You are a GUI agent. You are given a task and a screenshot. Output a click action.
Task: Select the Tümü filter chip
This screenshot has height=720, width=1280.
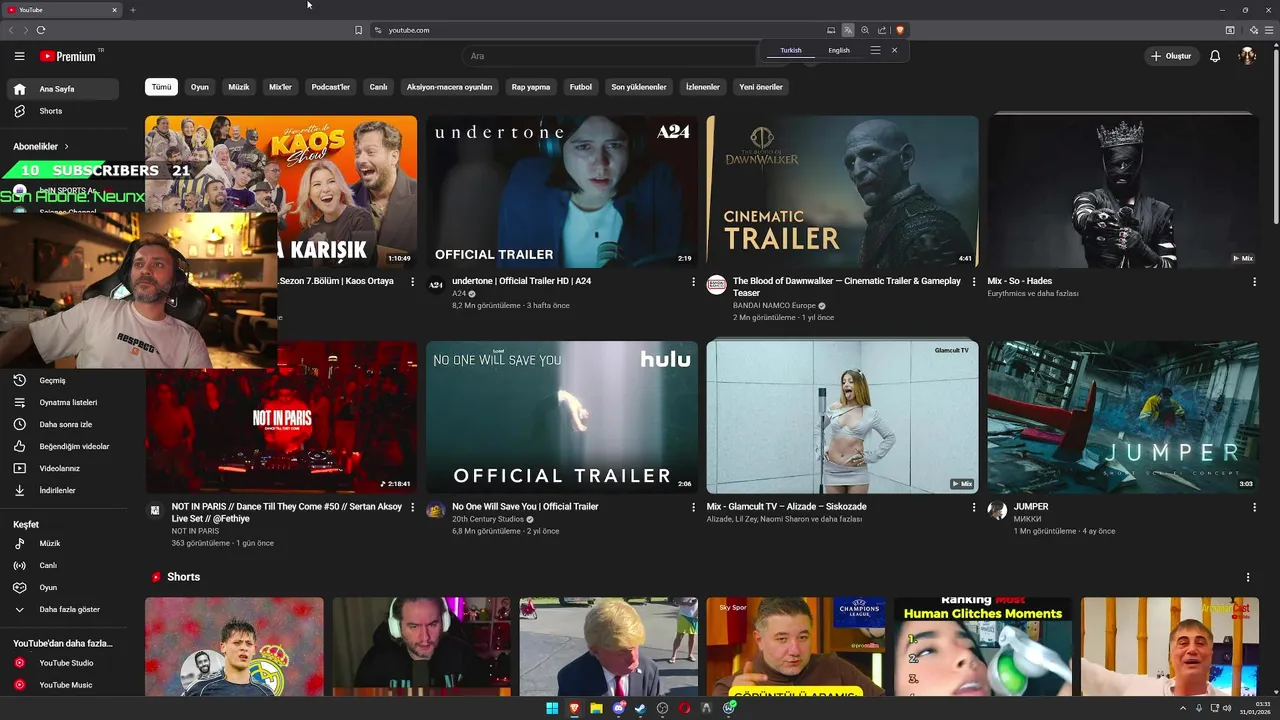pos(161,87)
